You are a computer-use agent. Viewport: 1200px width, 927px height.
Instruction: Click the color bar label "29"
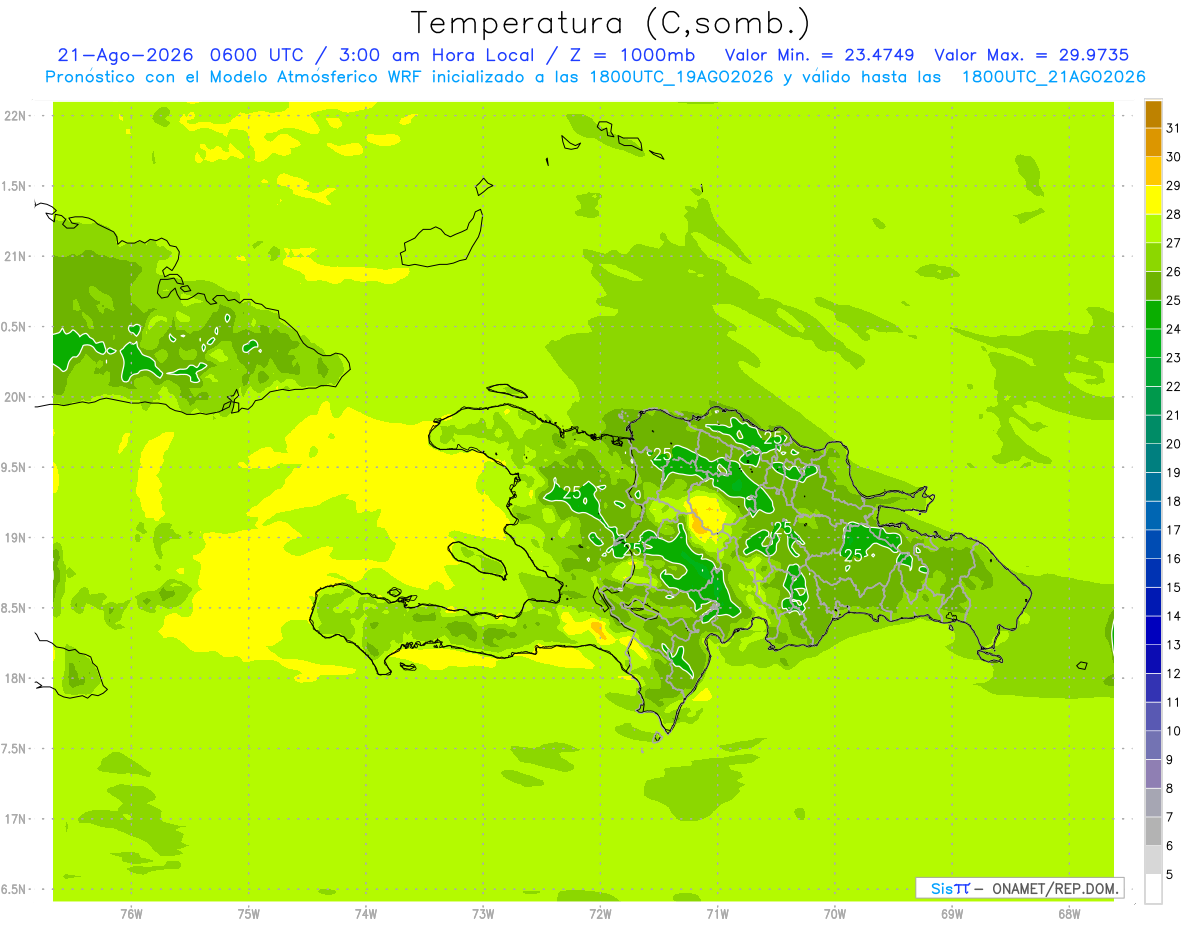(x=1174, y=186)
